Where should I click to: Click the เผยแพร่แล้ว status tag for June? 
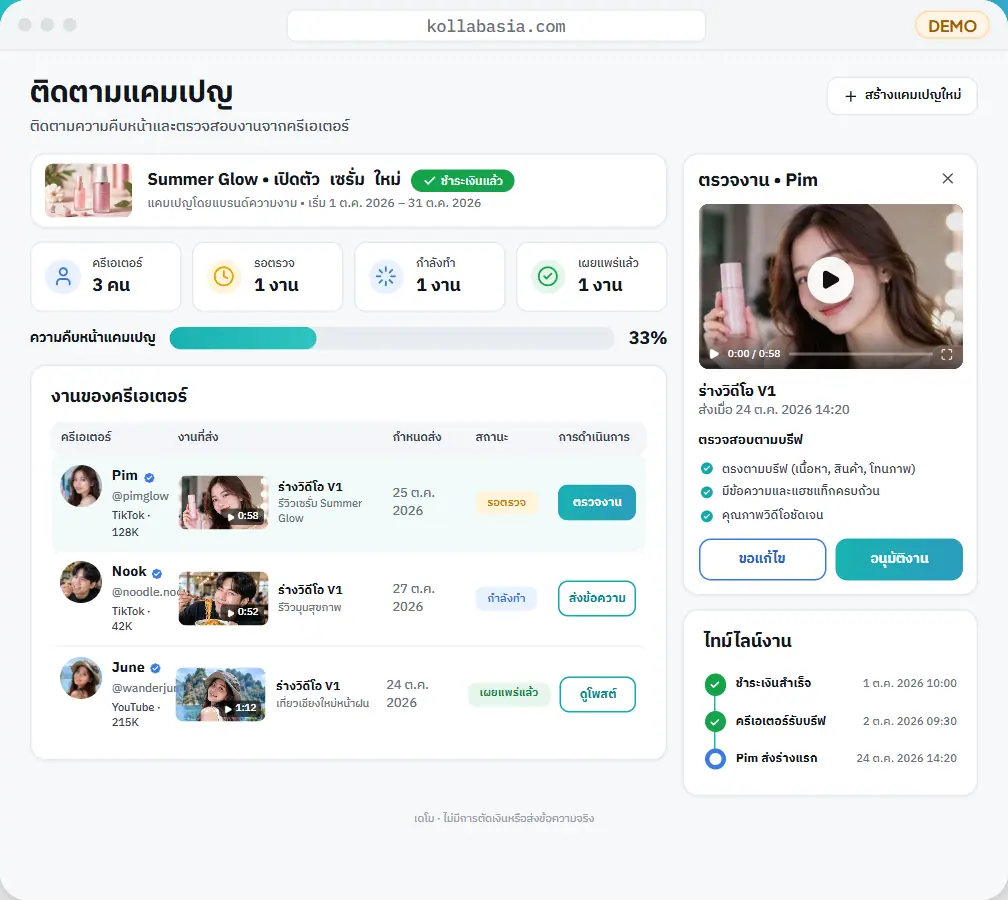point(509,693)
